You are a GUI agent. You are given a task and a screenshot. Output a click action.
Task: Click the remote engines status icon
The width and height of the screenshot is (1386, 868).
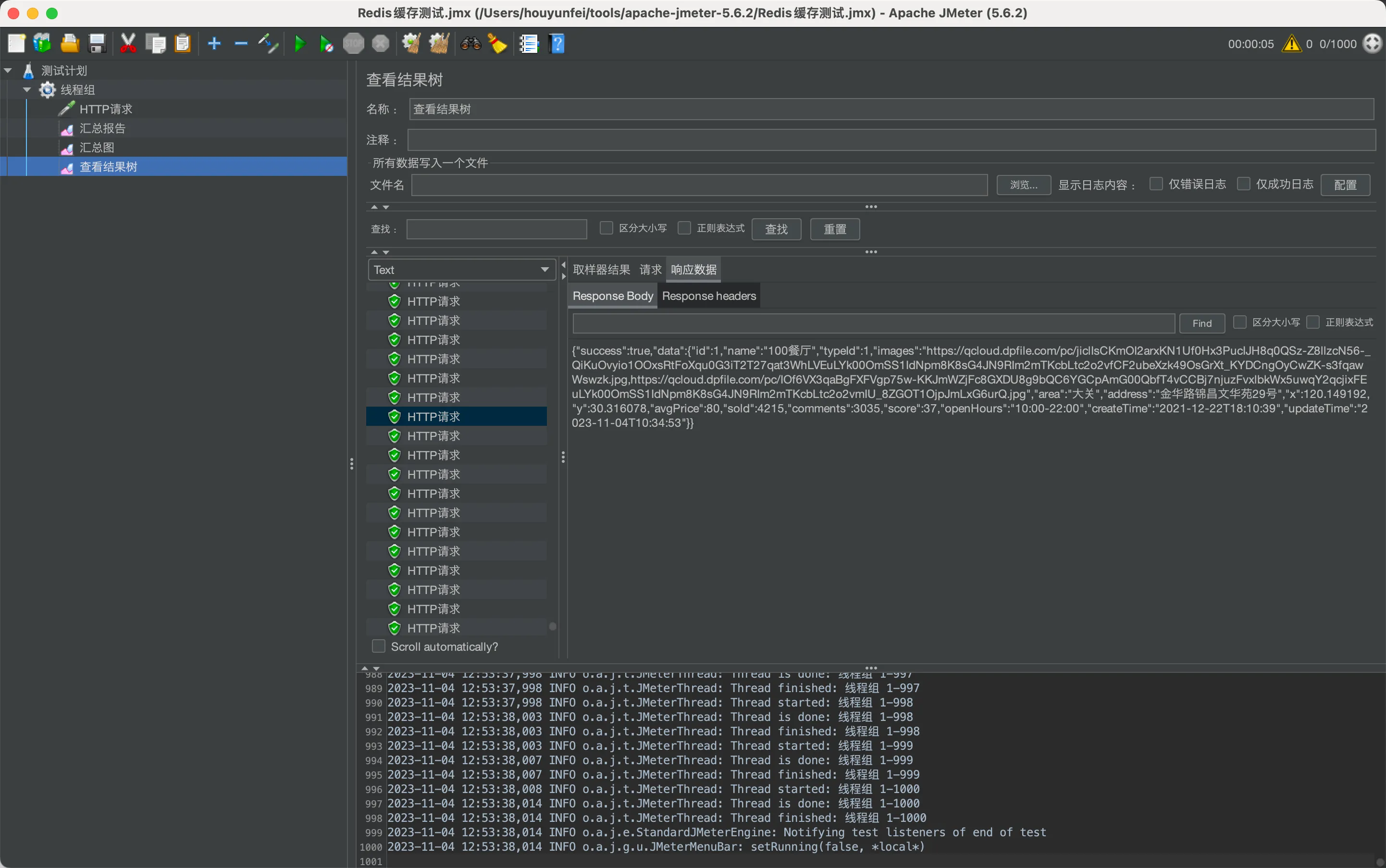tap(1372, 44)
